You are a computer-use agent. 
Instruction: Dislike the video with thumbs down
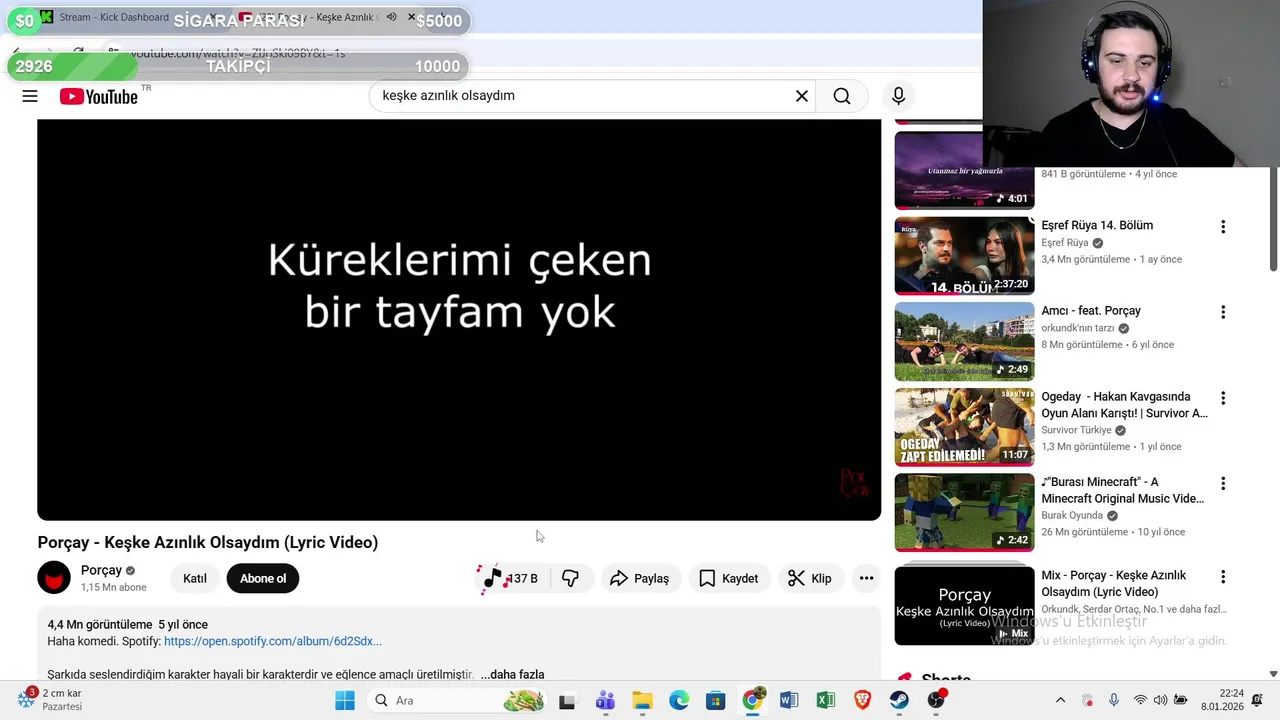point(570,578)
